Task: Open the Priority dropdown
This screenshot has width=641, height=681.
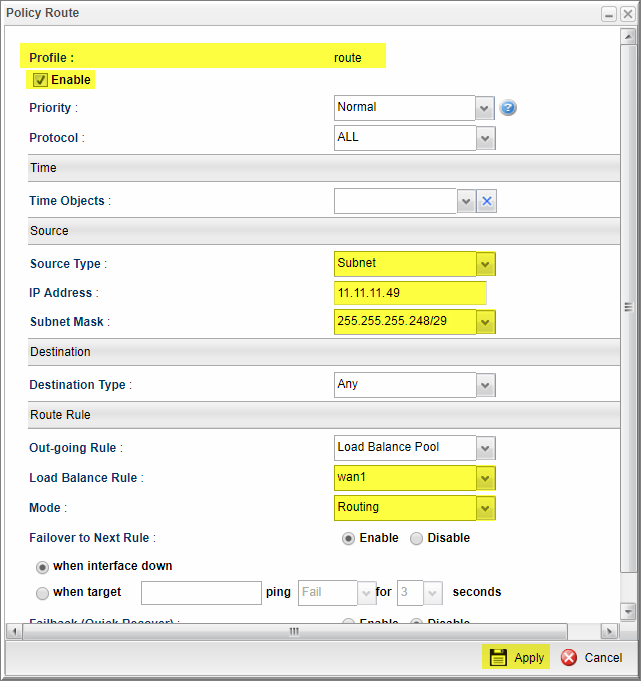Action: point(485,108)
